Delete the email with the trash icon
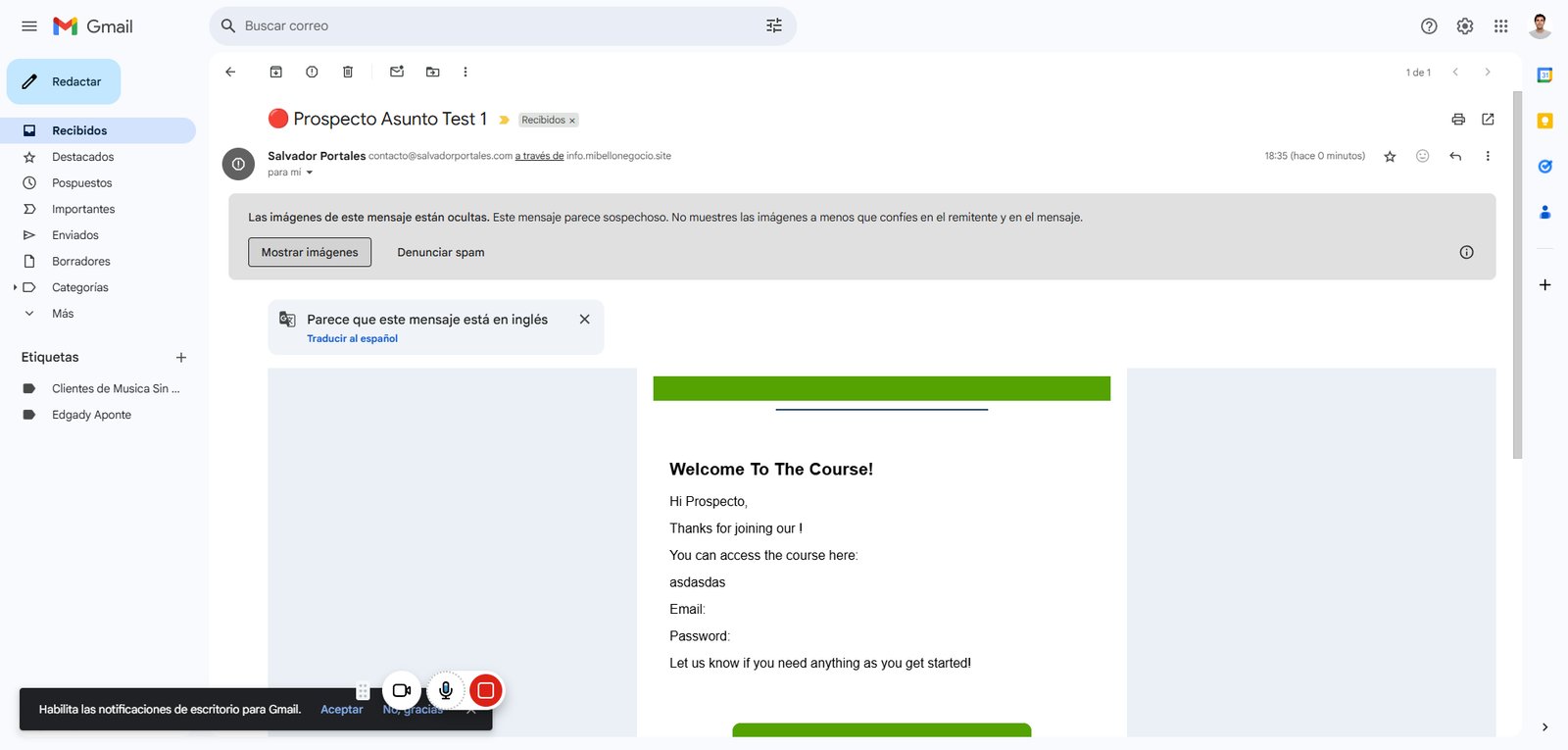 coord(348,72)
